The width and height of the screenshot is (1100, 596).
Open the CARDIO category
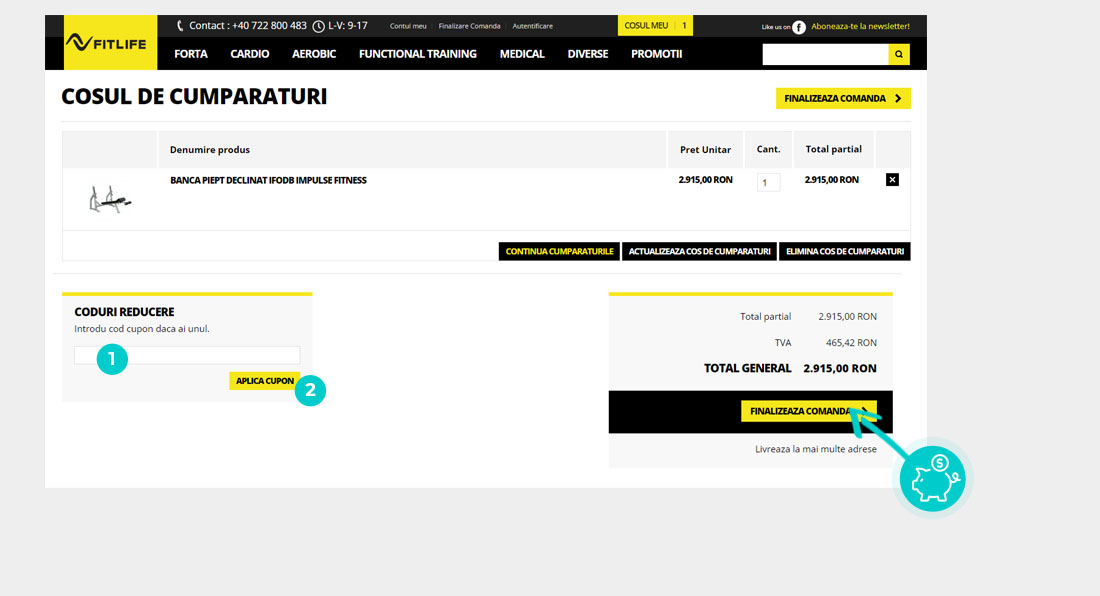click(x=250, y=54)
